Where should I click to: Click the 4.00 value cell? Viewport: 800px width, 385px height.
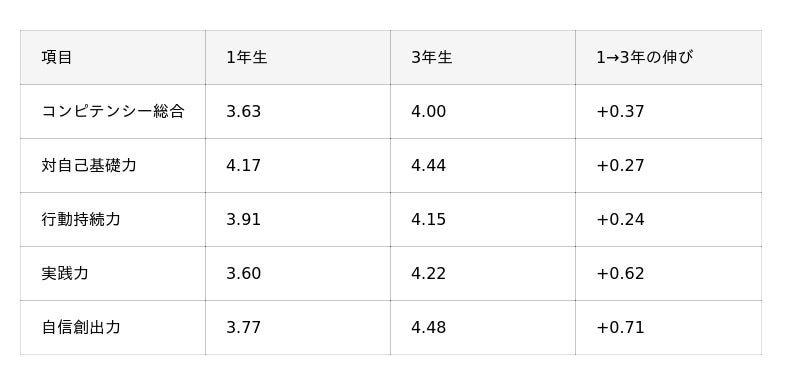[x=483, y=111]
